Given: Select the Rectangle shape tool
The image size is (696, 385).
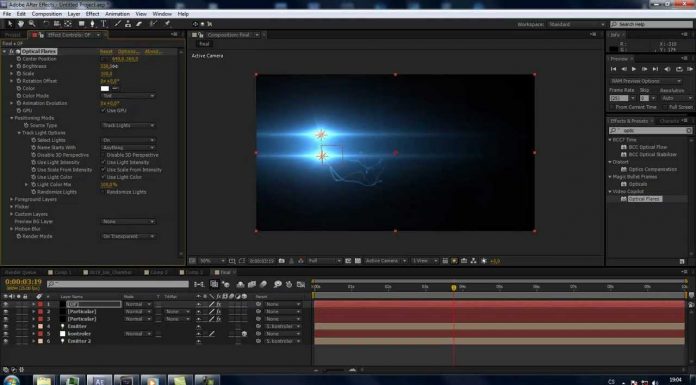Looking at the screenshot, I should click(82, 24).
